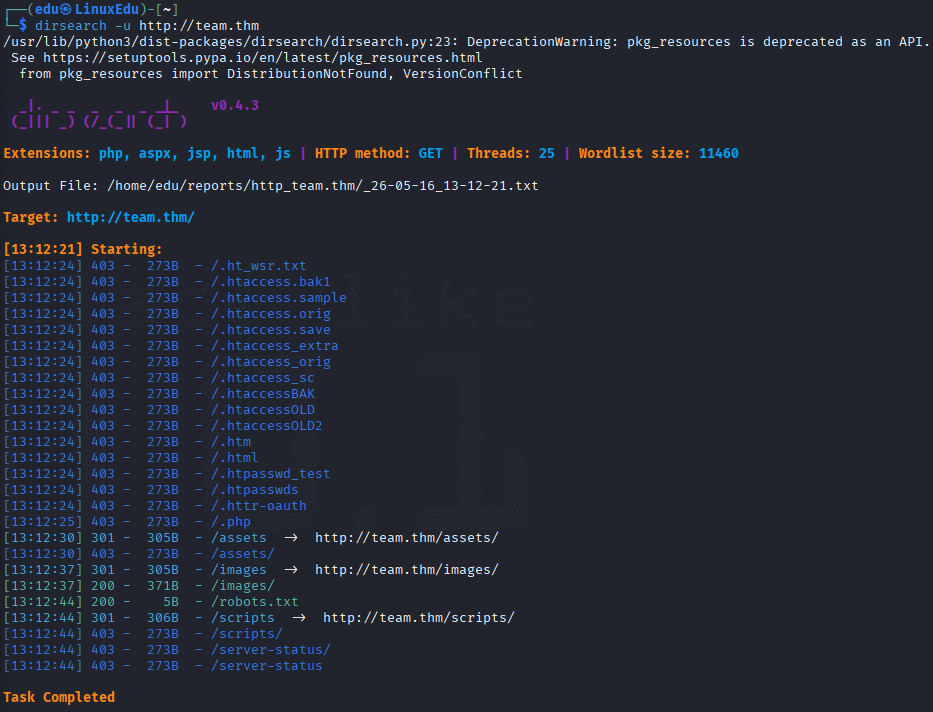This screenshot has width=933, height=712.
Task: Follow the redirect URL http://team.thm/images/
Action: [406, 570]
